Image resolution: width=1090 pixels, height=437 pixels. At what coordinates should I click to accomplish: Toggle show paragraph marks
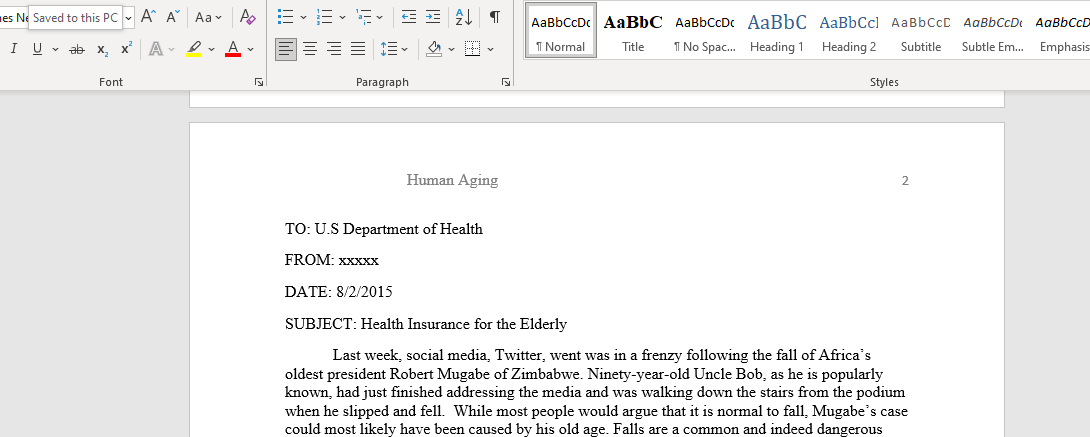click(x=494, y=17)
